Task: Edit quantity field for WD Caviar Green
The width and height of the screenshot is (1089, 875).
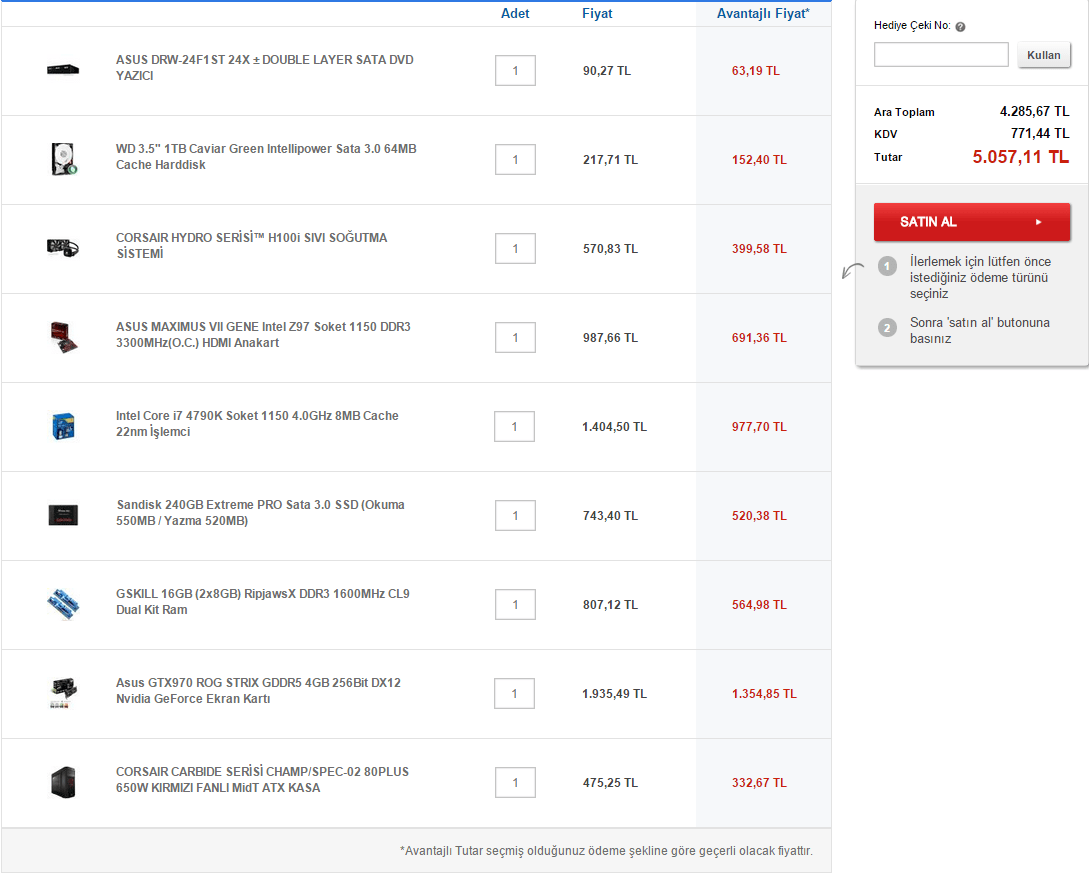Action: [515, 159]
